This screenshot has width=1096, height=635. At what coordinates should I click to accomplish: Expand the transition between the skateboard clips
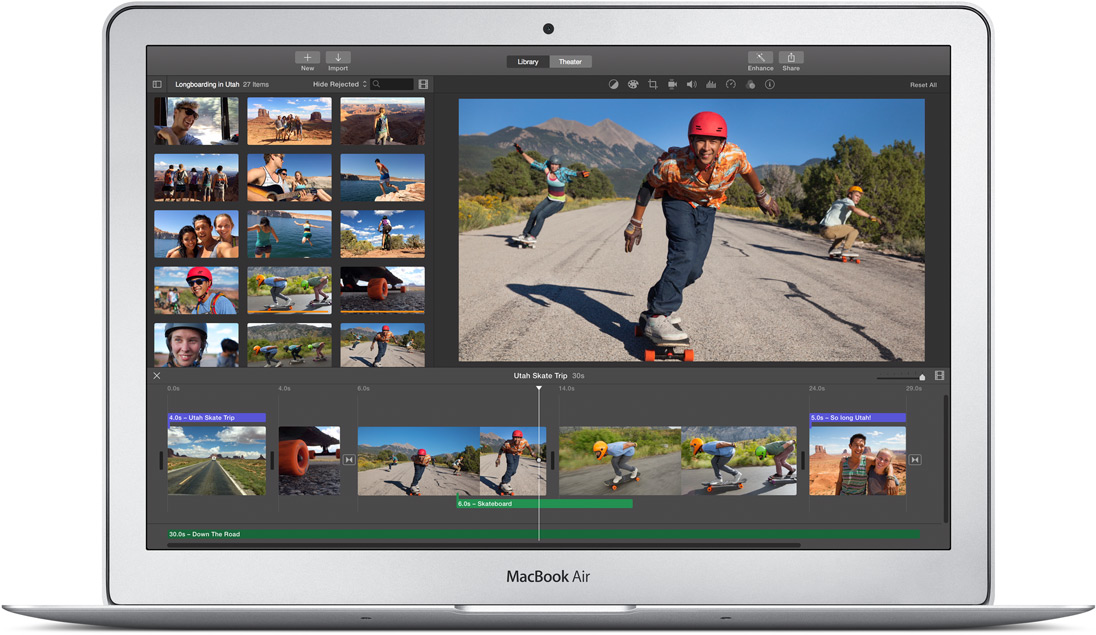tap(348, 458)
